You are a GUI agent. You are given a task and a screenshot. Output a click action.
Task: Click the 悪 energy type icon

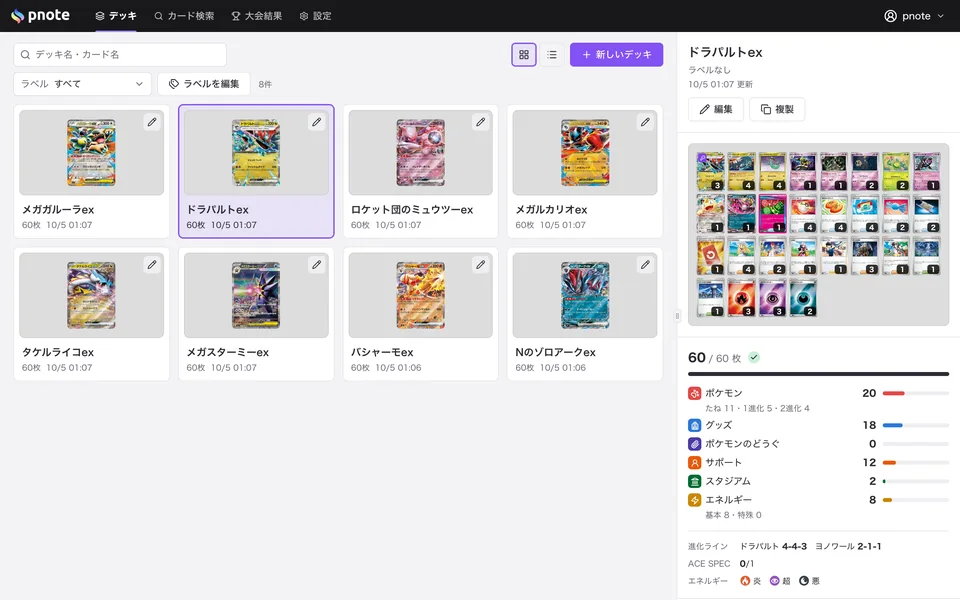pyautogui.click(x=804, y=580)
